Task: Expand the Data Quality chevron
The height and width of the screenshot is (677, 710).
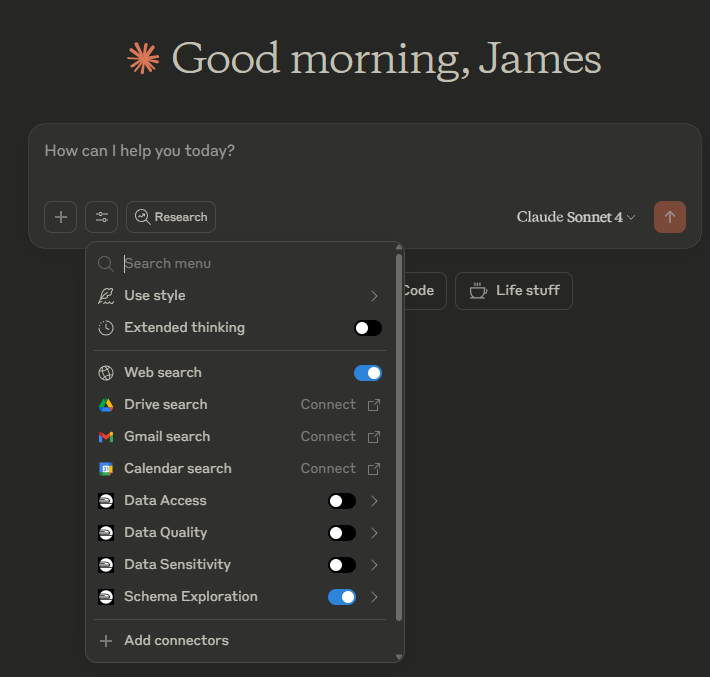Action: click(374, 533)
